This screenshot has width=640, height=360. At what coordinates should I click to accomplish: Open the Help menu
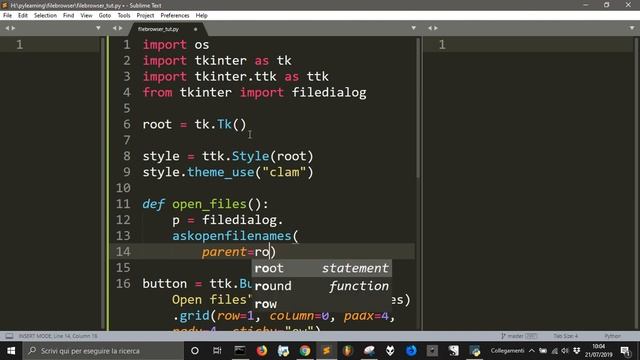202,16
